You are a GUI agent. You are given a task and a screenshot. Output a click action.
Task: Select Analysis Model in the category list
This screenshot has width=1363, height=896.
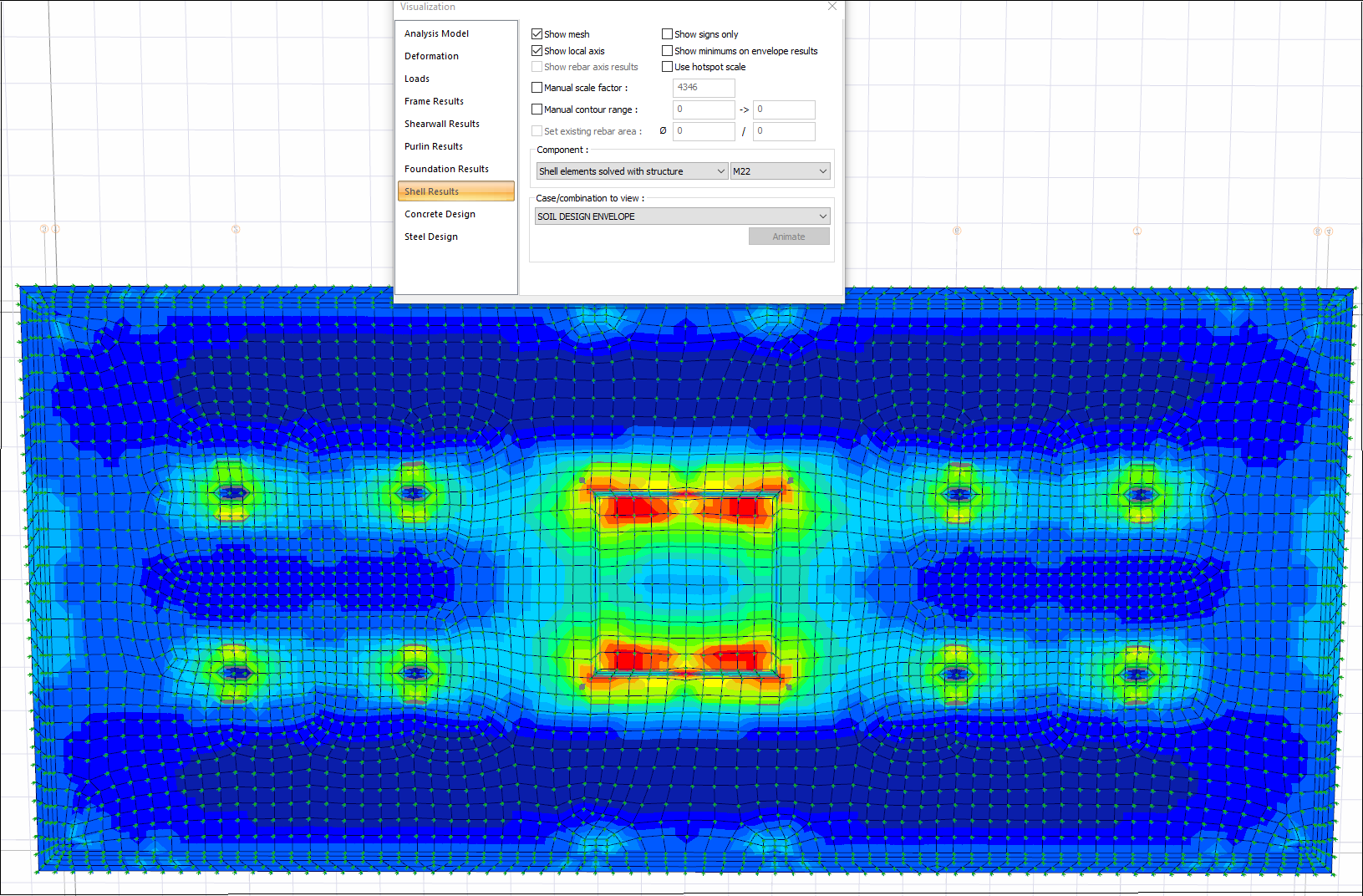[436, 33]
